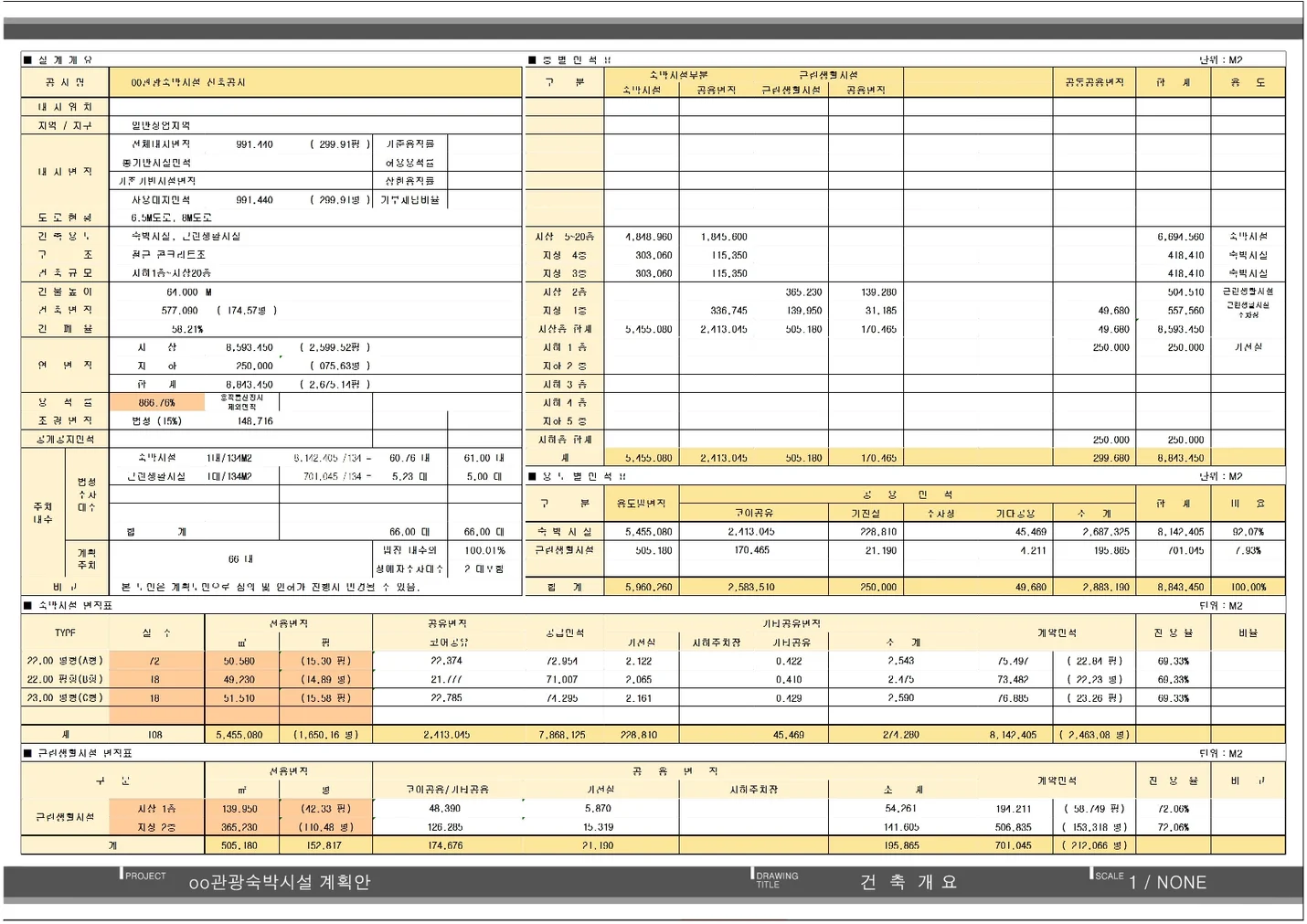Click the total value 5,960.260
The height and width of the screenshot is (924, 1307).
pos(648,588)
